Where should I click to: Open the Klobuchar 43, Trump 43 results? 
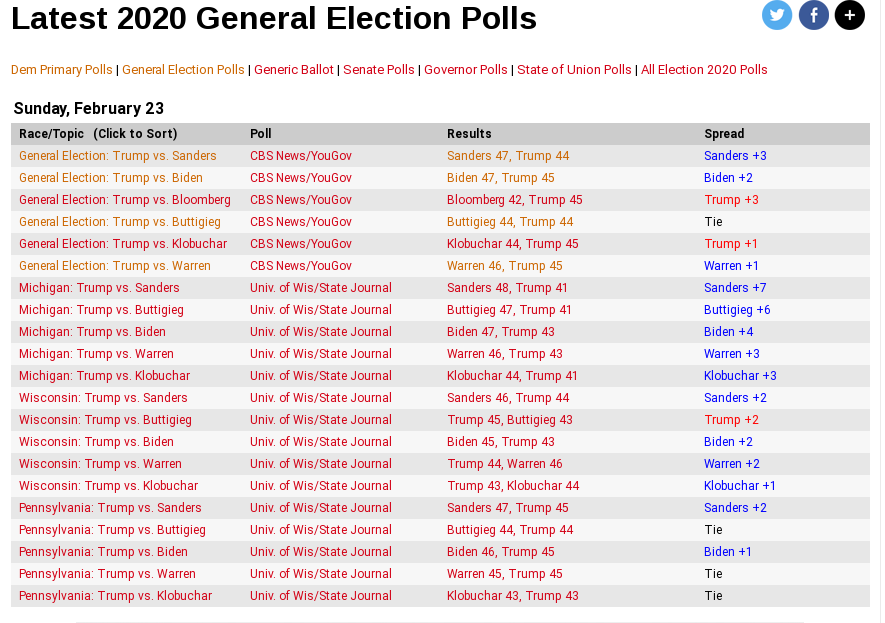point(512,596)
